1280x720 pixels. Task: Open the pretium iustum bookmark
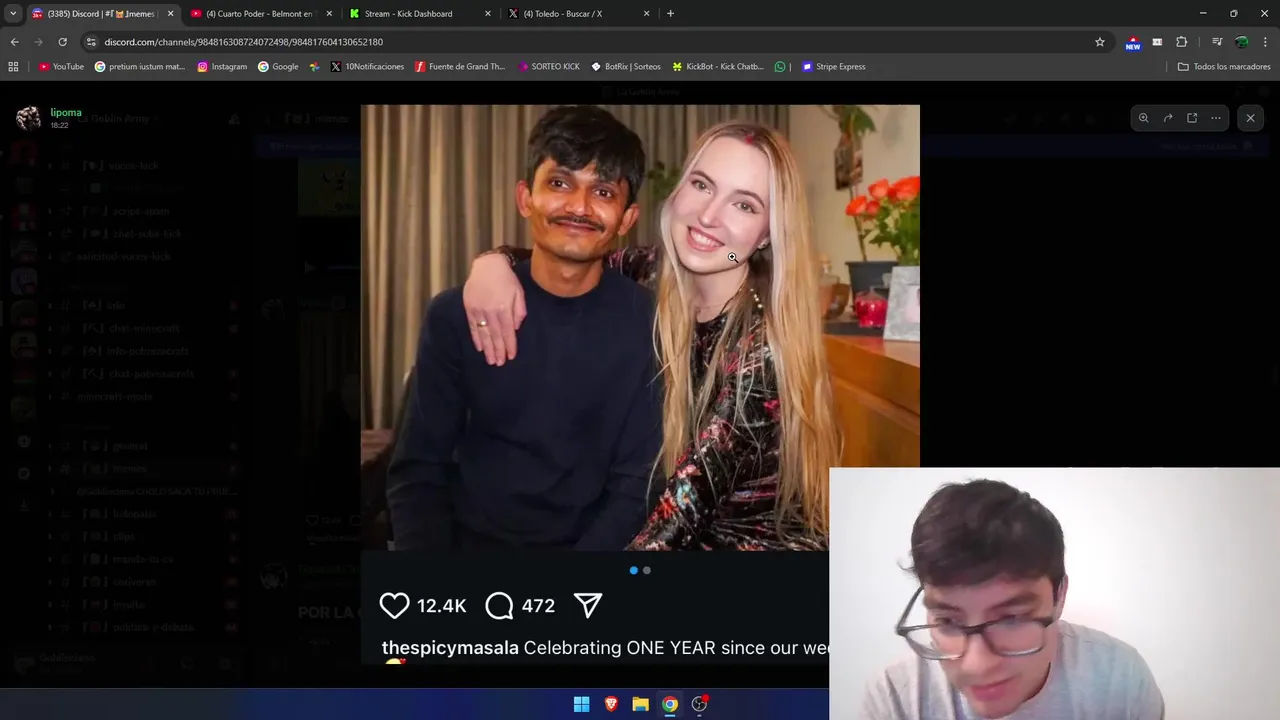(x=140, y=67)
